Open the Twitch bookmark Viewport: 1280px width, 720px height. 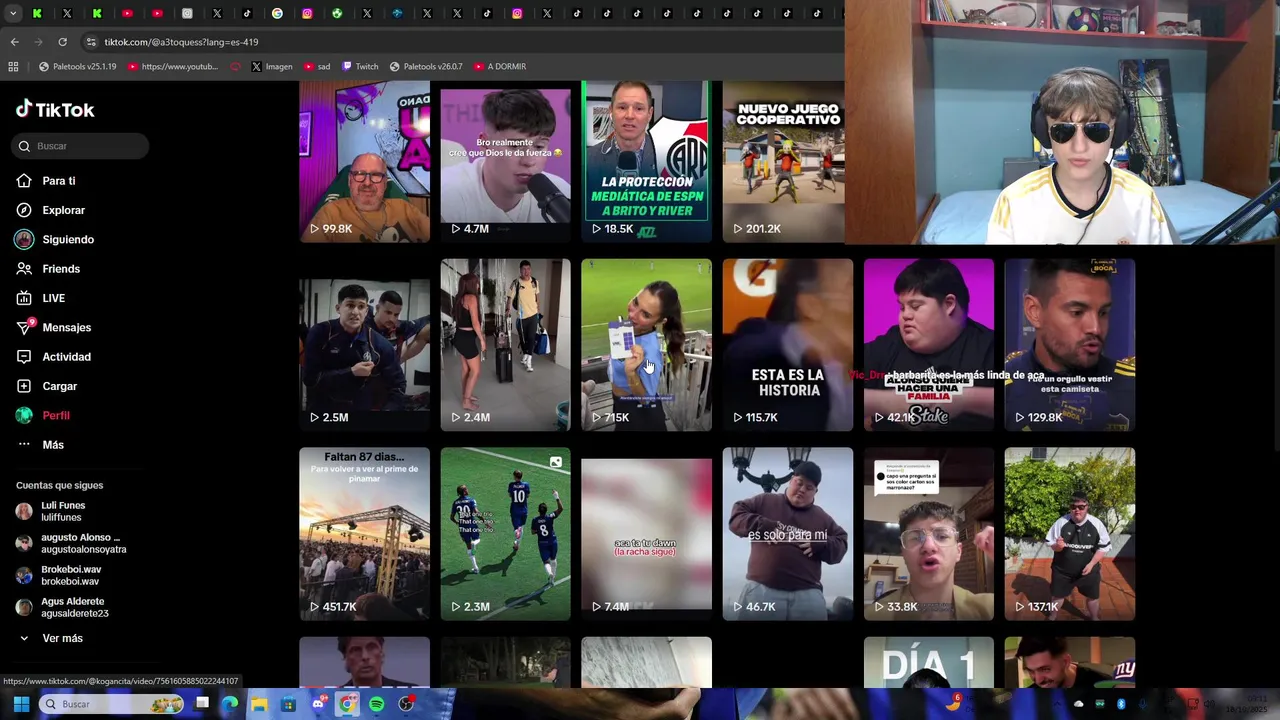tap(360, 66)
